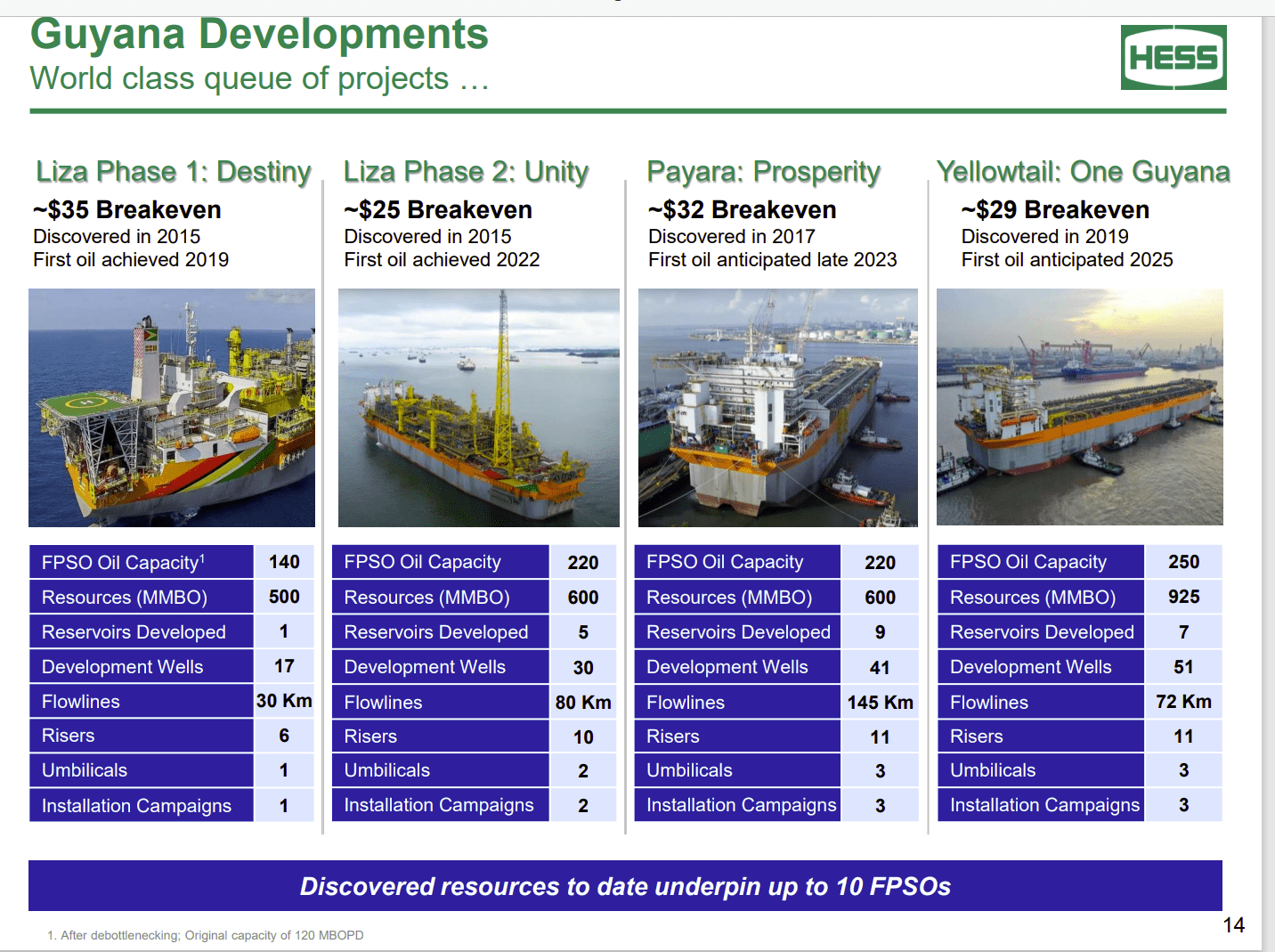Viewport: 1275px width, 952px height.
Task: Select the Liza Phase 2 Unity FPSO photo
Action: click(479, 408)
